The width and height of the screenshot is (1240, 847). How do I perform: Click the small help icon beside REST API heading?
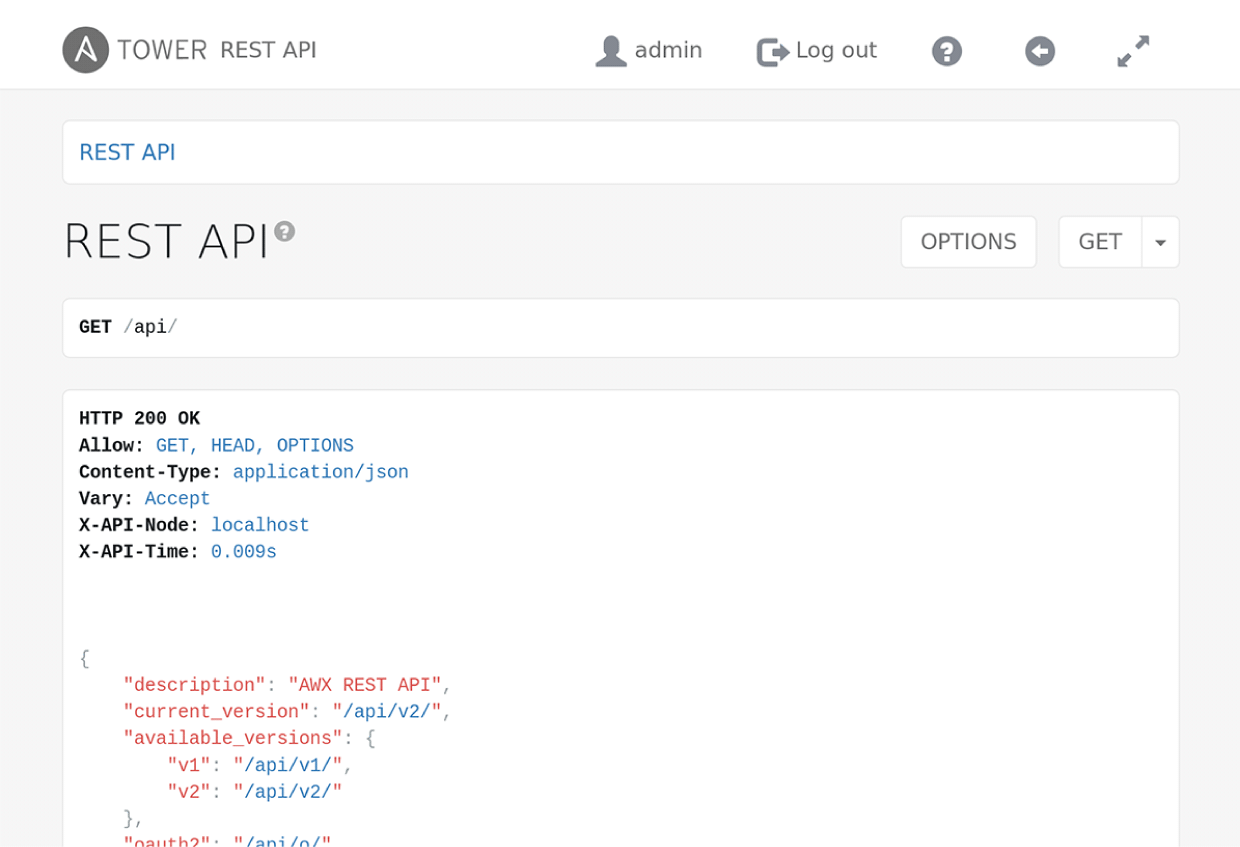click(x=285, y=231)
